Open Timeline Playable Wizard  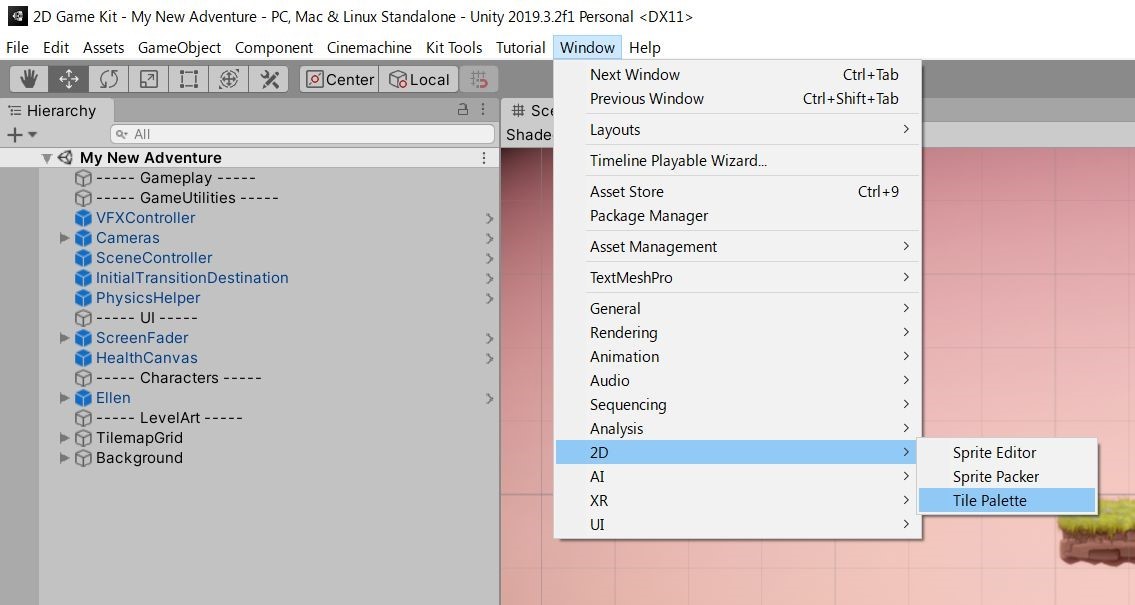click(738, 161)
